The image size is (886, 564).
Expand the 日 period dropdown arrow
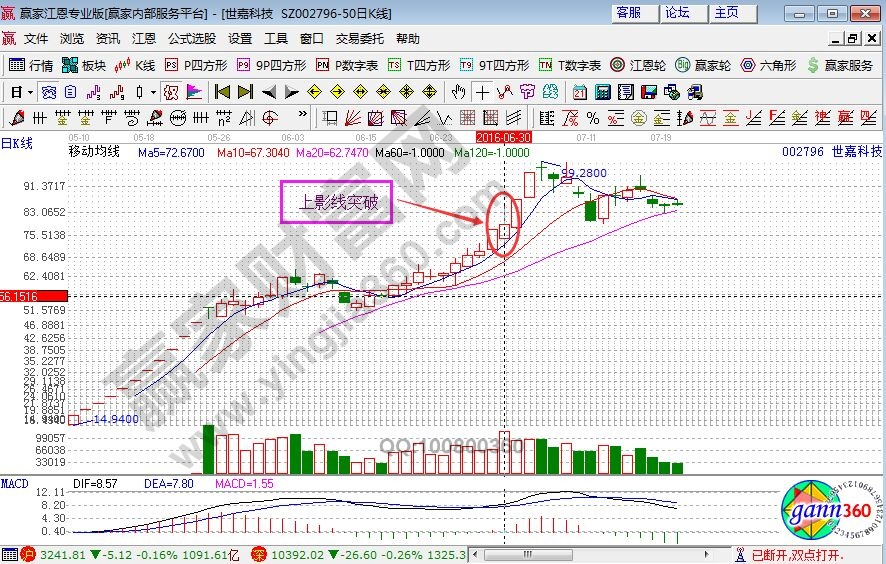[31, 92]
